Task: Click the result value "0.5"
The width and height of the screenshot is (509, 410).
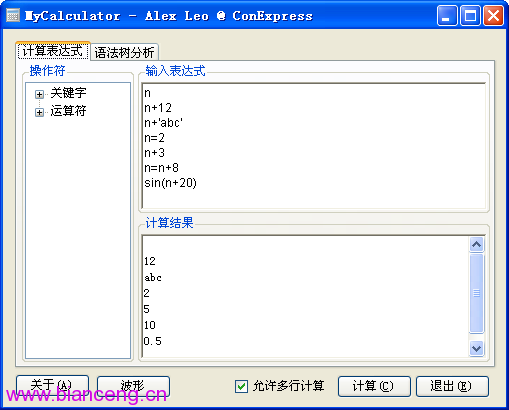Action: pyautogui.click(x=153, y=341)
